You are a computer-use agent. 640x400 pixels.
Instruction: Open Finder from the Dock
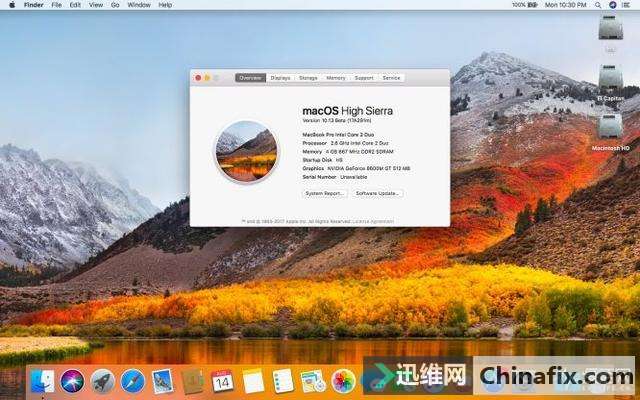(x=42, y=381)
